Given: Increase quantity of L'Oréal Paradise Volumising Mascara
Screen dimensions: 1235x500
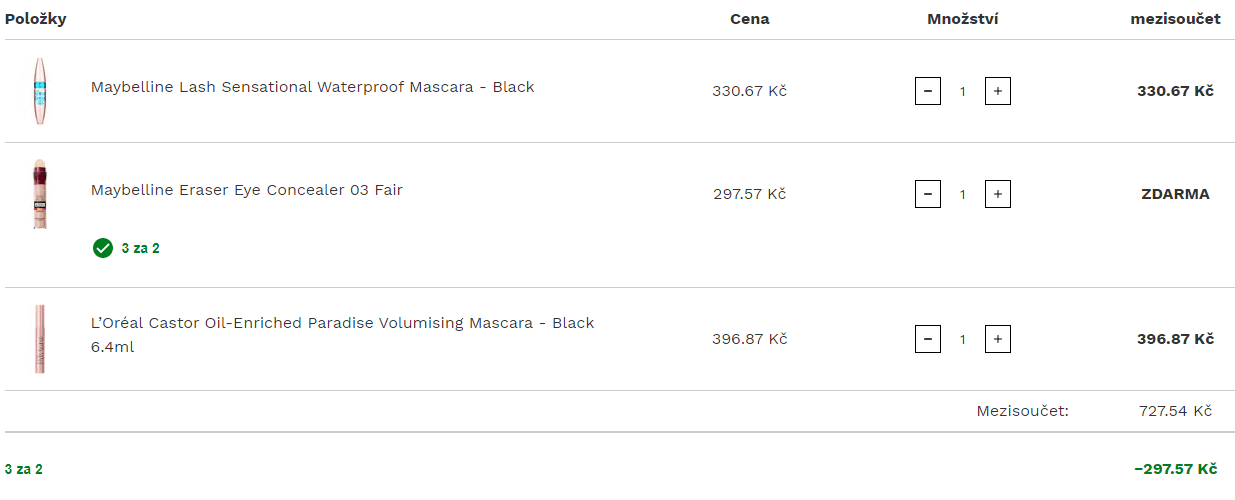Looking at the screenshot, I should 998,339.
